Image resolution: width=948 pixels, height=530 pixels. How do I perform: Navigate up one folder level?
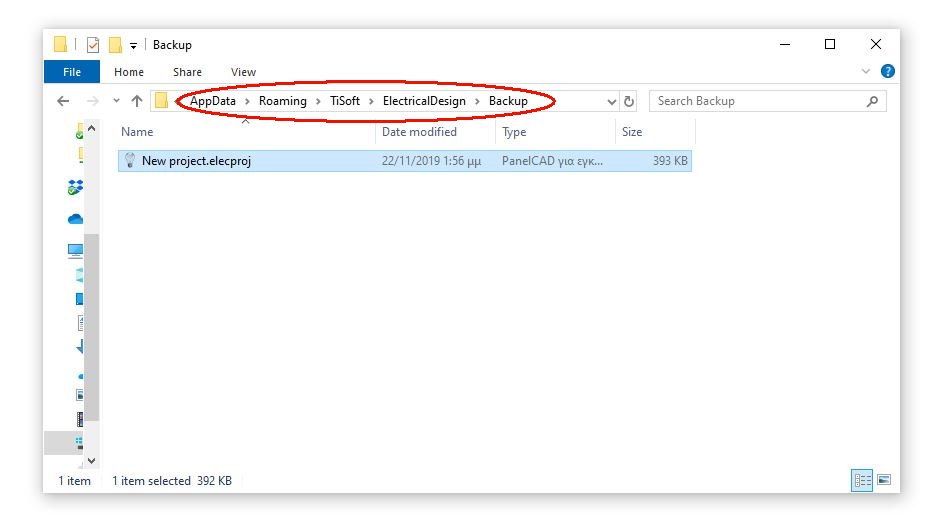137,101
